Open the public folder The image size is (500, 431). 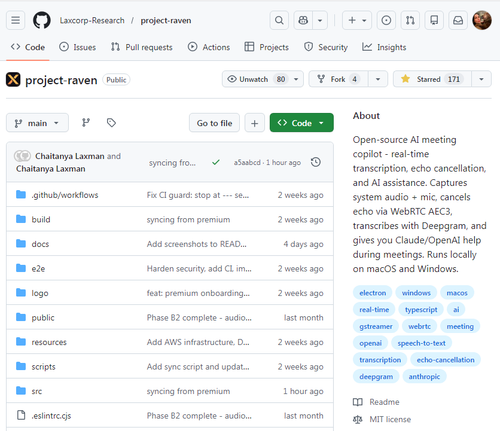coord(43,318)
